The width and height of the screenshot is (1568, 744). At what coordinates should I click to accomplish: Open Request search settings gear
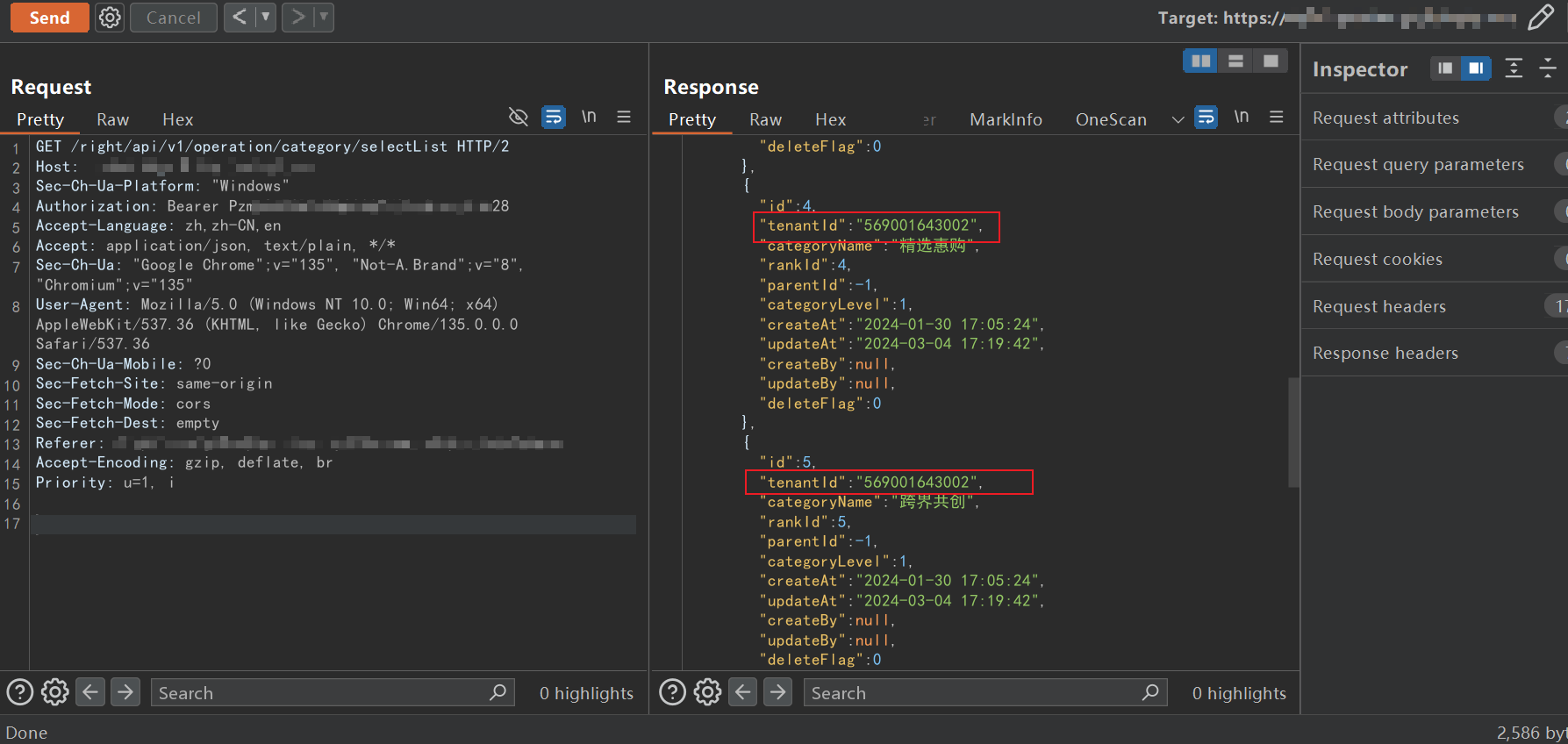tap(55, 692)
